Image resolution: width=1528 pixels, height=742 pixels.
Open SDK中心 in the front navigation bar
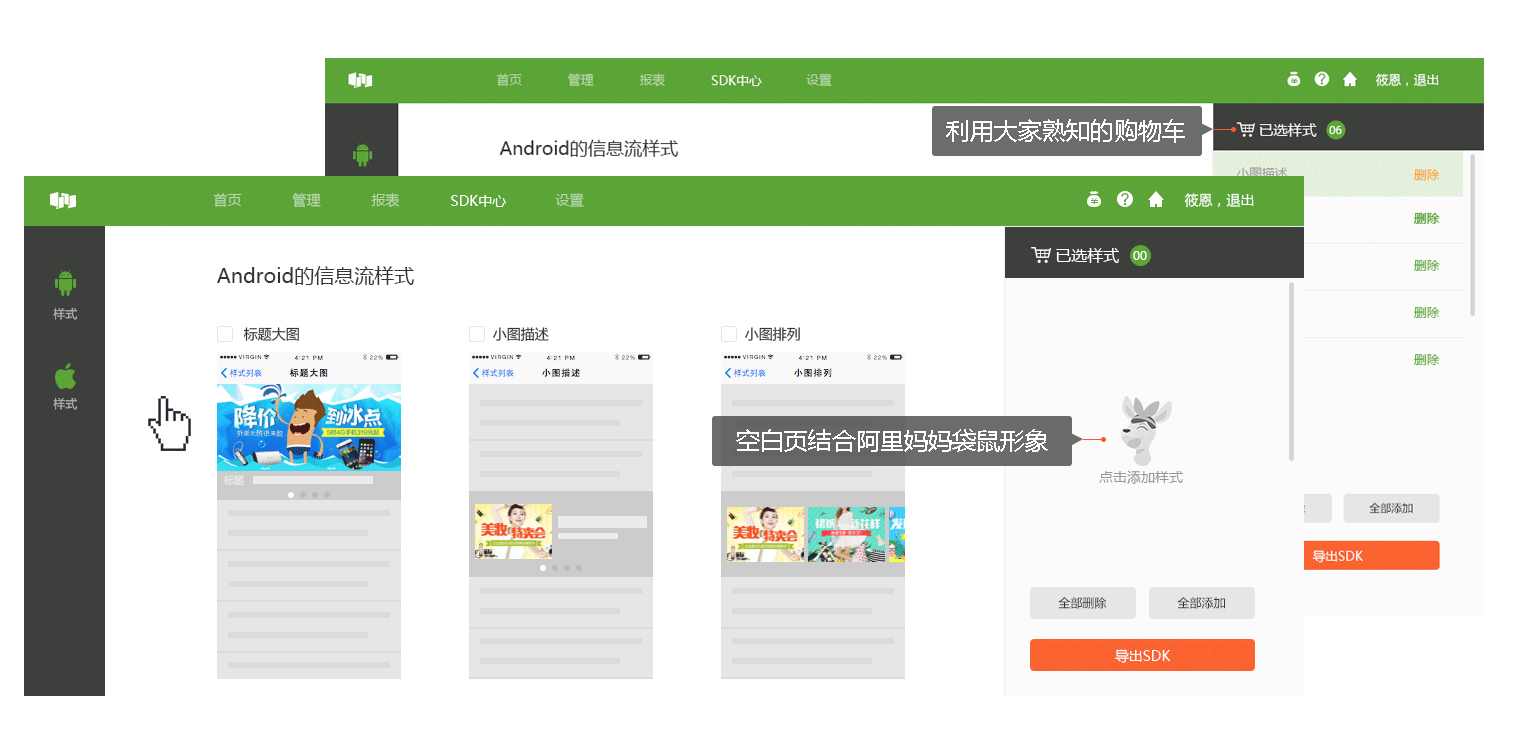click(x=478, y=200)
